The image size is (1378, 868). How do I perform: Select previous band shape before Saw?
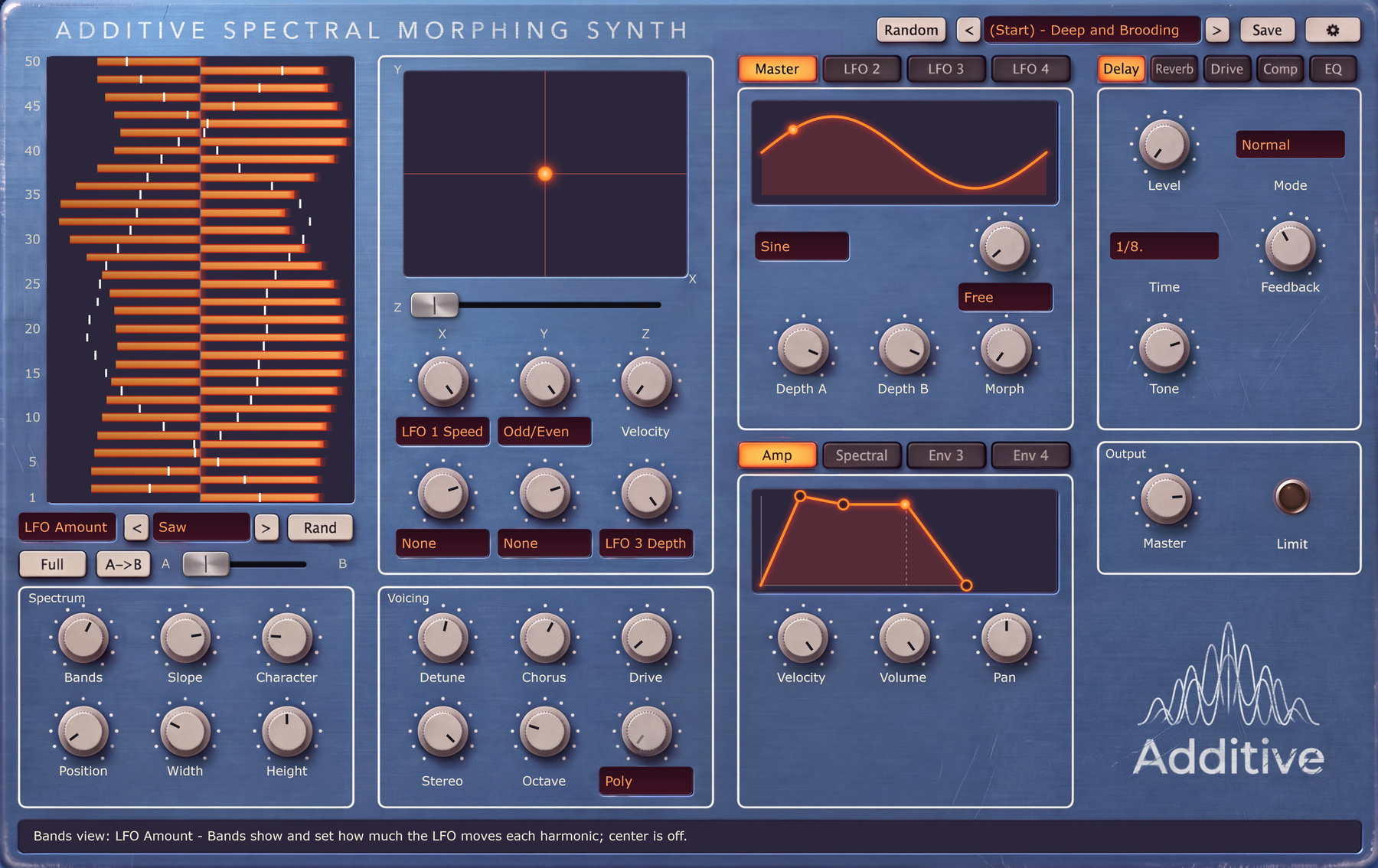[136, 527]
